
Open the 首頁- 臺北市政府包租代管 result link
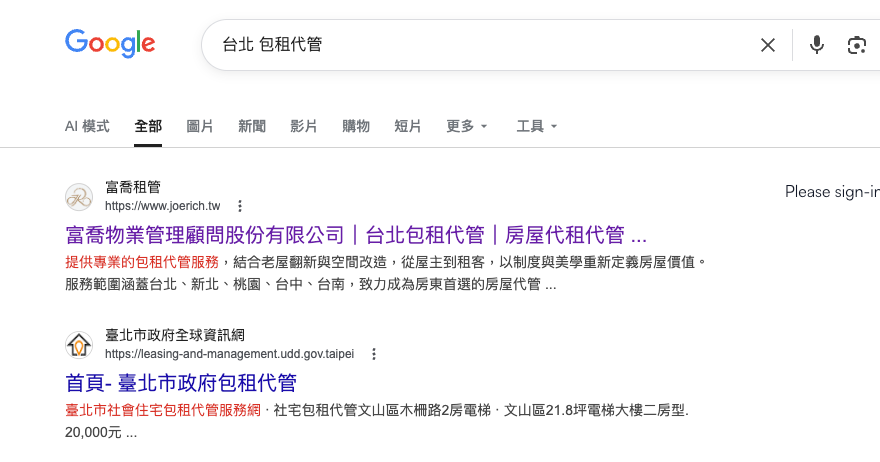click(x=181, y=383)
